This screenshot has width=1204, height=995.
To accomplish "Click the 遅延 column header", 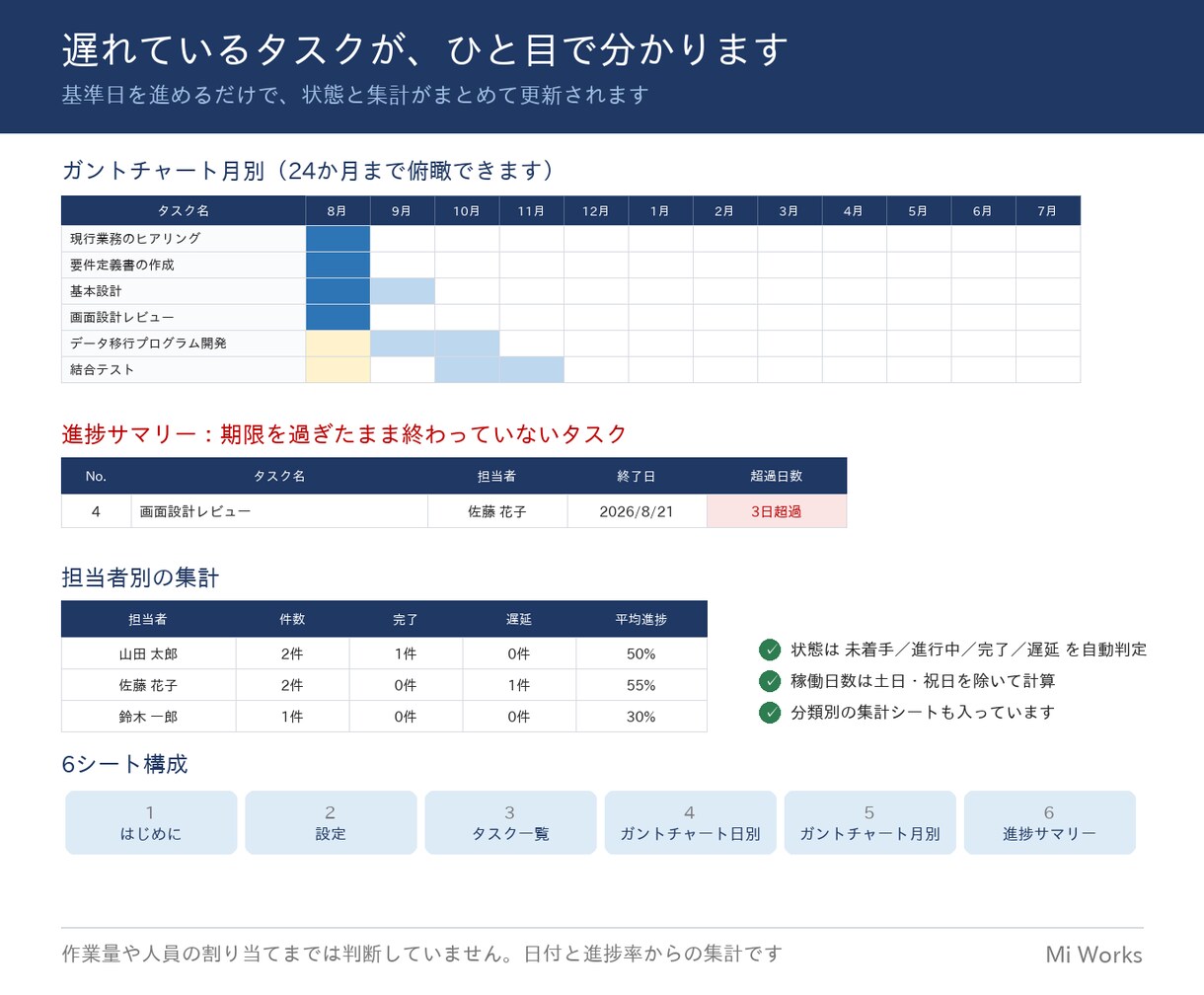I will [x=519, y=619].
